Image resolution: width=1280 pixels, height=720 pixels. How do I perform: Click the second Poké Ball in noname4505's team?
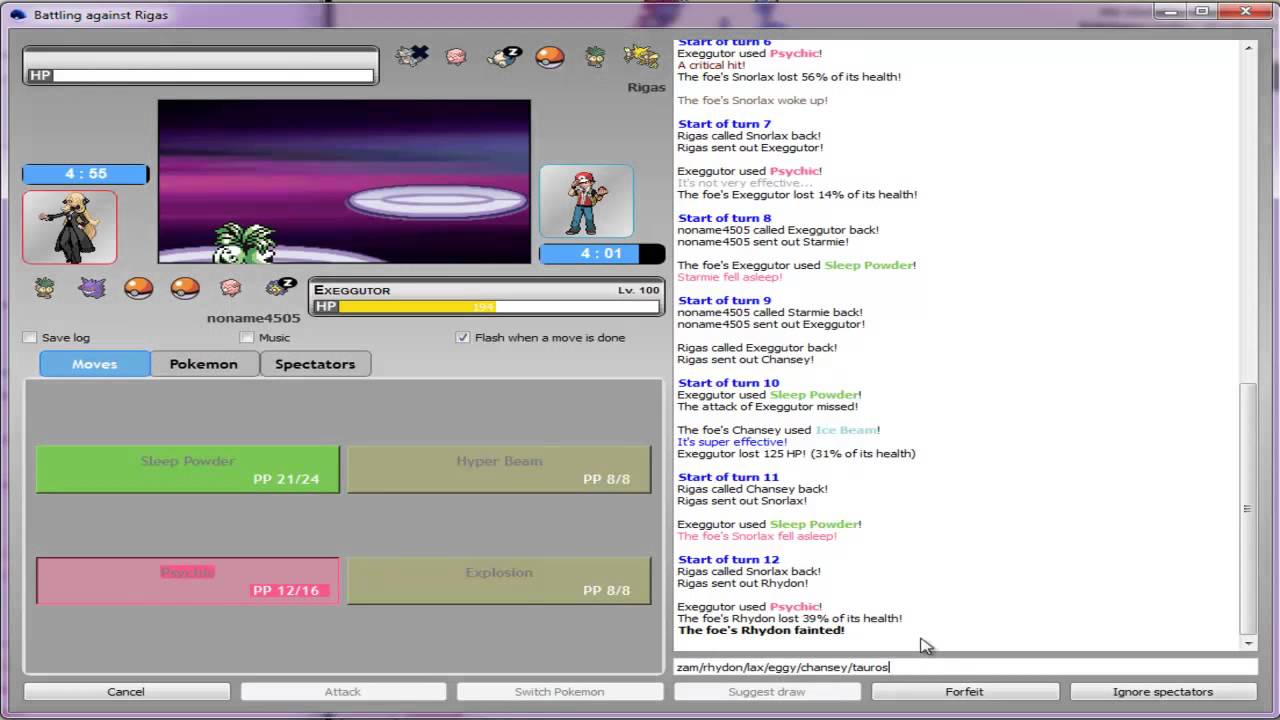point(185,288)
